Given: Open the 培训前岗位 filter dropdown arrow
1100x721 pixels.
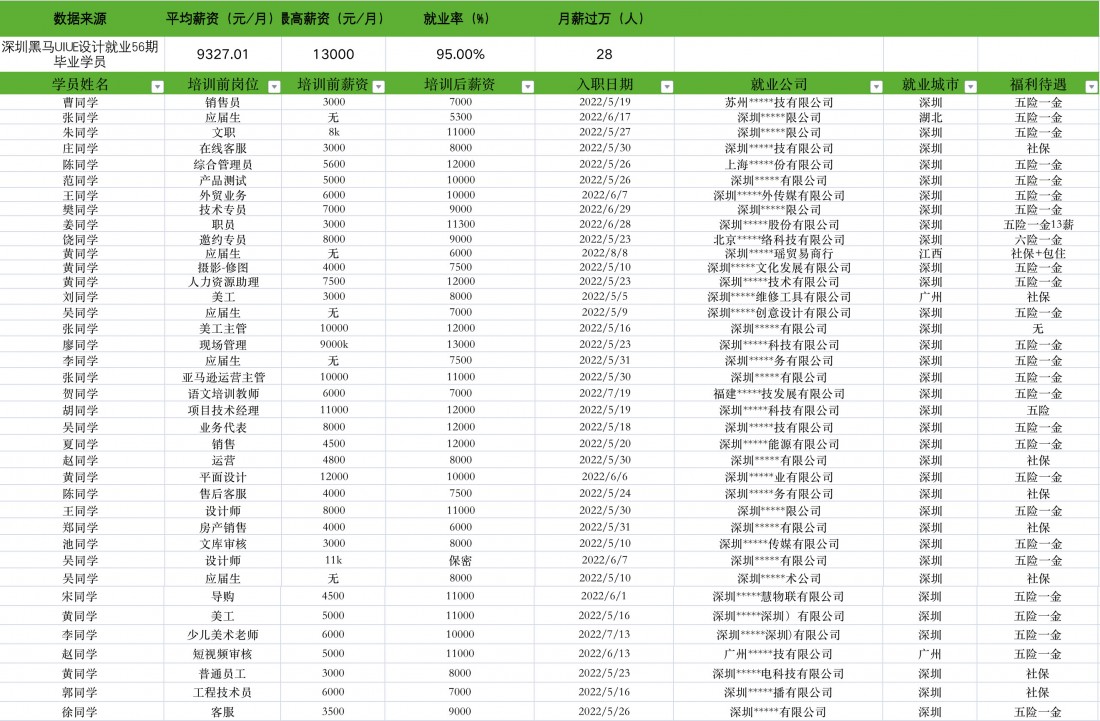Looking at the screenshot, I should pos(272,87).
